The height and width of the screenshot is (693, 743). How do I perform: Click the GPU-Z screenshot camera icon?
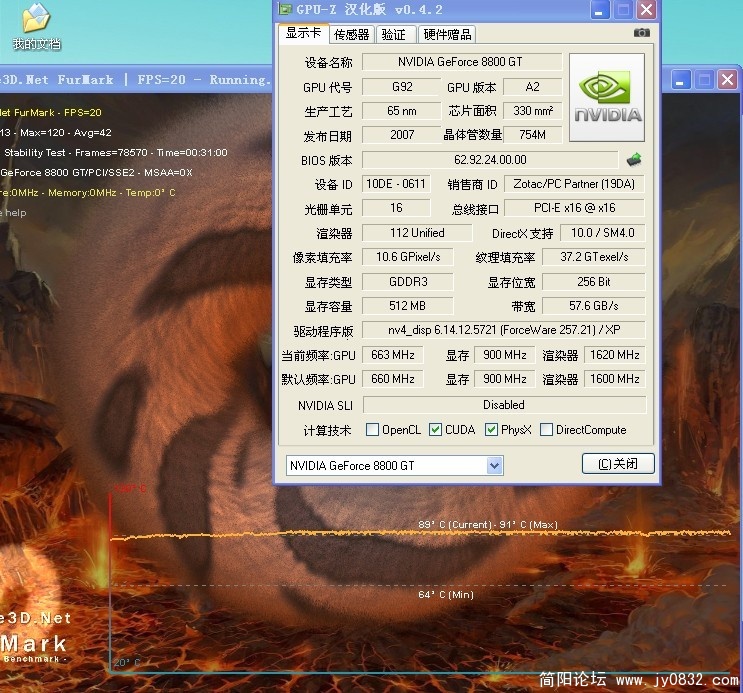click(x=641, y=33)
